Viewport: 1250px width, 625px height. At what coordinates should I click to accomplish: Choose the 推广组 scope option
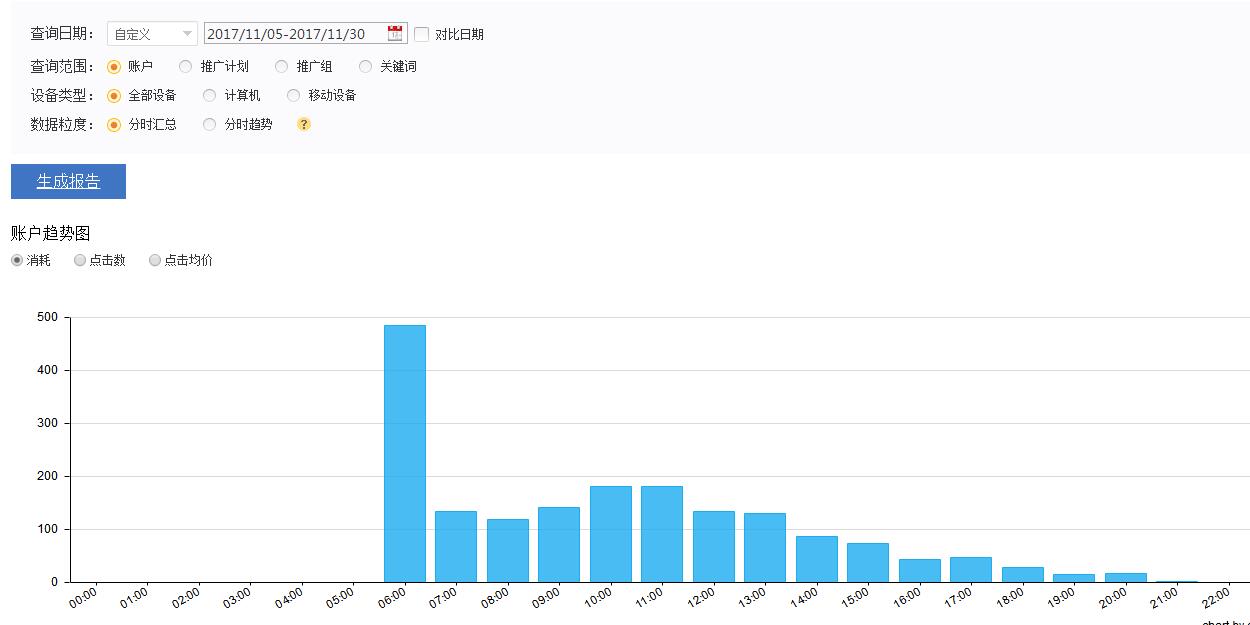[282, 67]
